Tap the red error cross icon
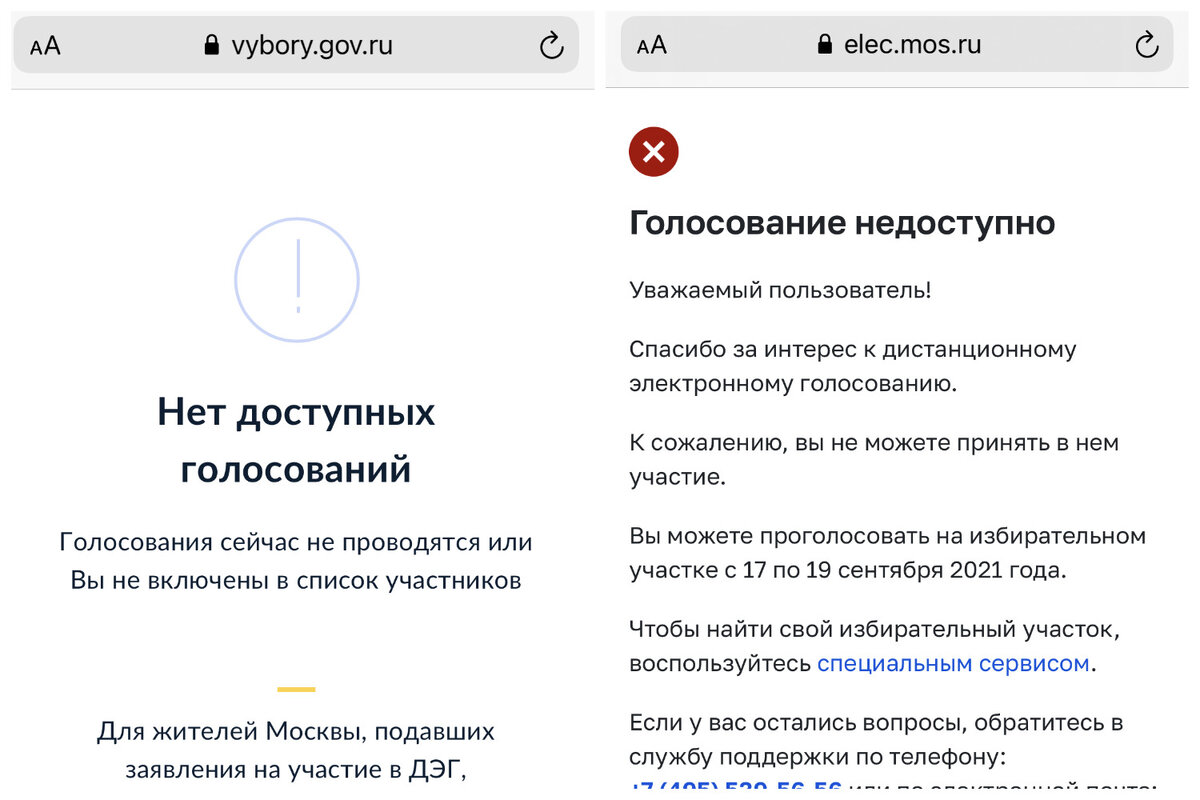Image resolution: width=1200 pixels, height=800 pixels. [653, 152]
